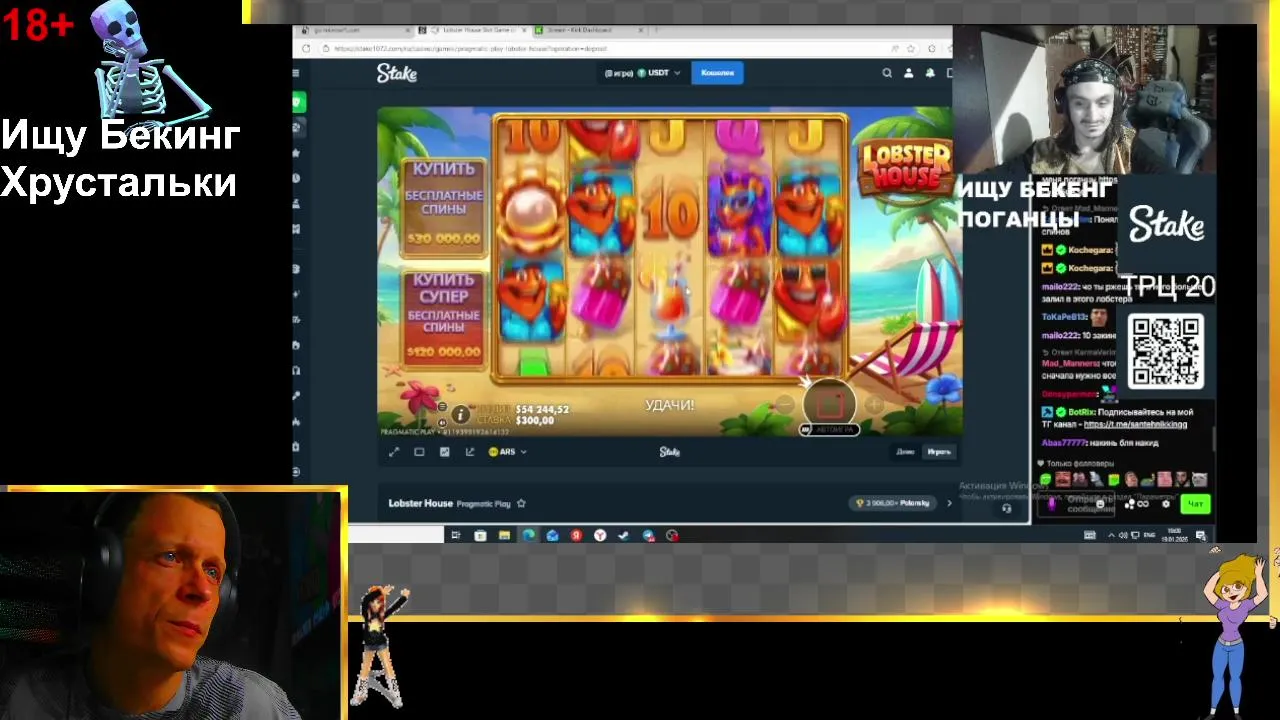Toggle theatre mode rectangle icon

coord(419,452)
